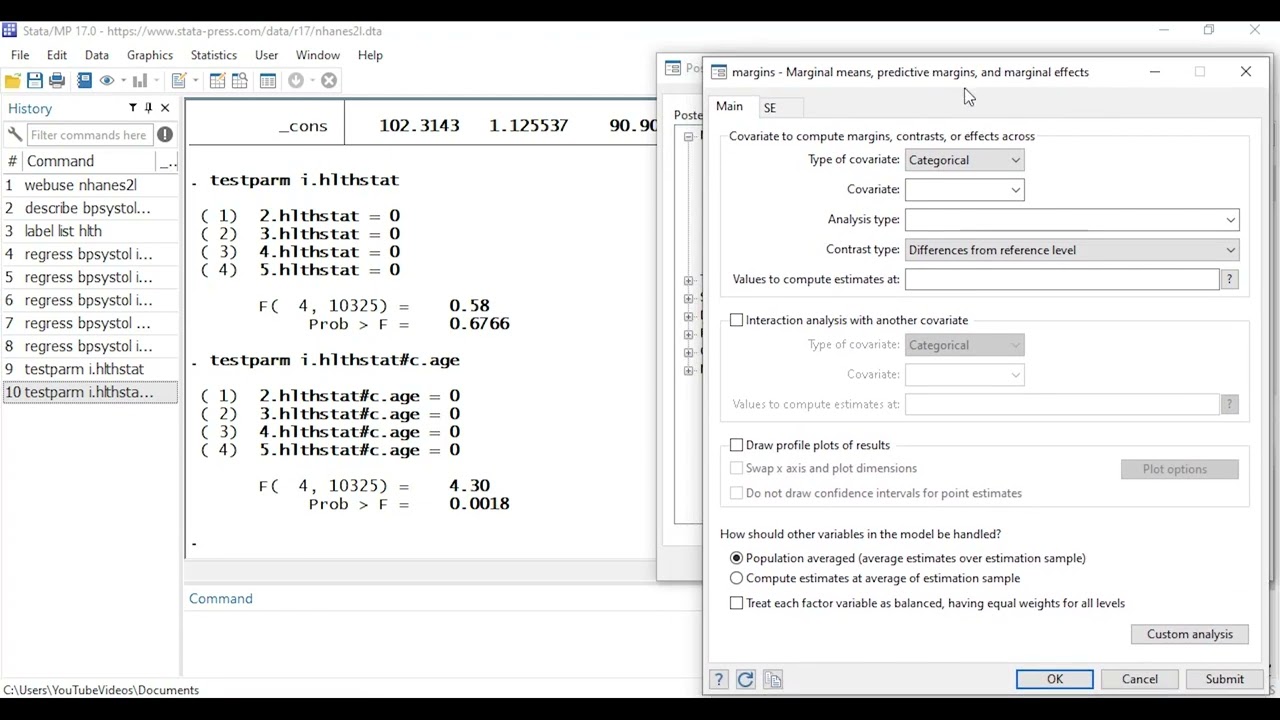Open the Help menu
Screen dimensions: 1280x720
point(370,55)
